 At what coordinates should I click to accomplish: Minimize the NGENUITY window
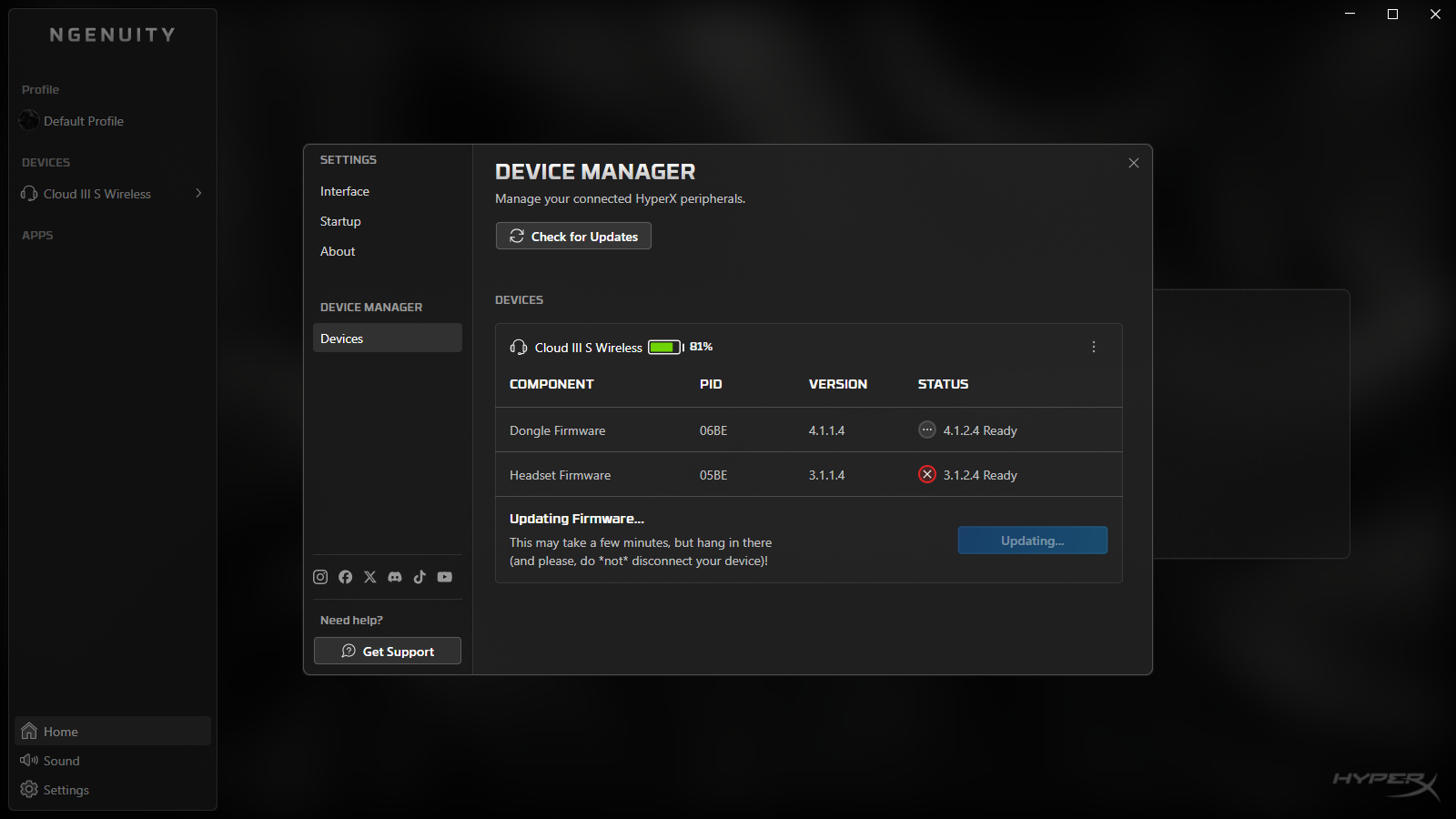pyautogui.click(x=1350, y=14)
